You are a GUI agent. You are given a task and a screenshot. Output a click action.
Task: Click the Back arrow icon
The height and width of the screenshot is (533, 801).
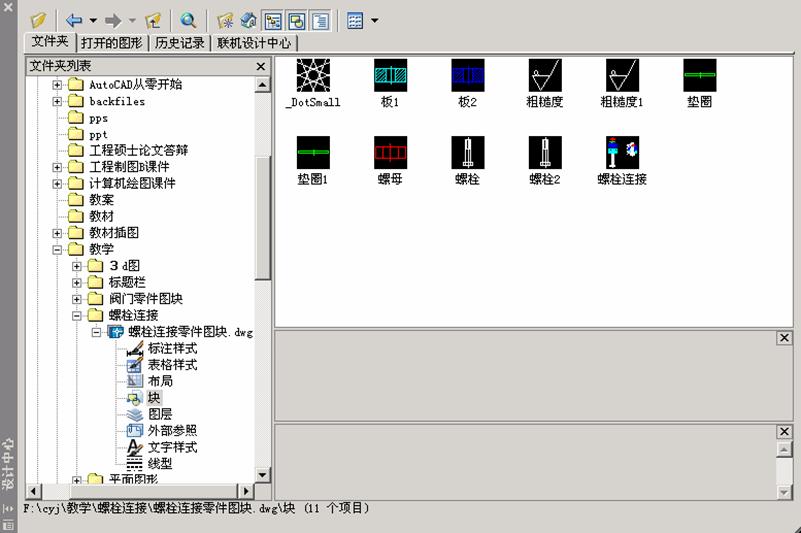[74, 20]
